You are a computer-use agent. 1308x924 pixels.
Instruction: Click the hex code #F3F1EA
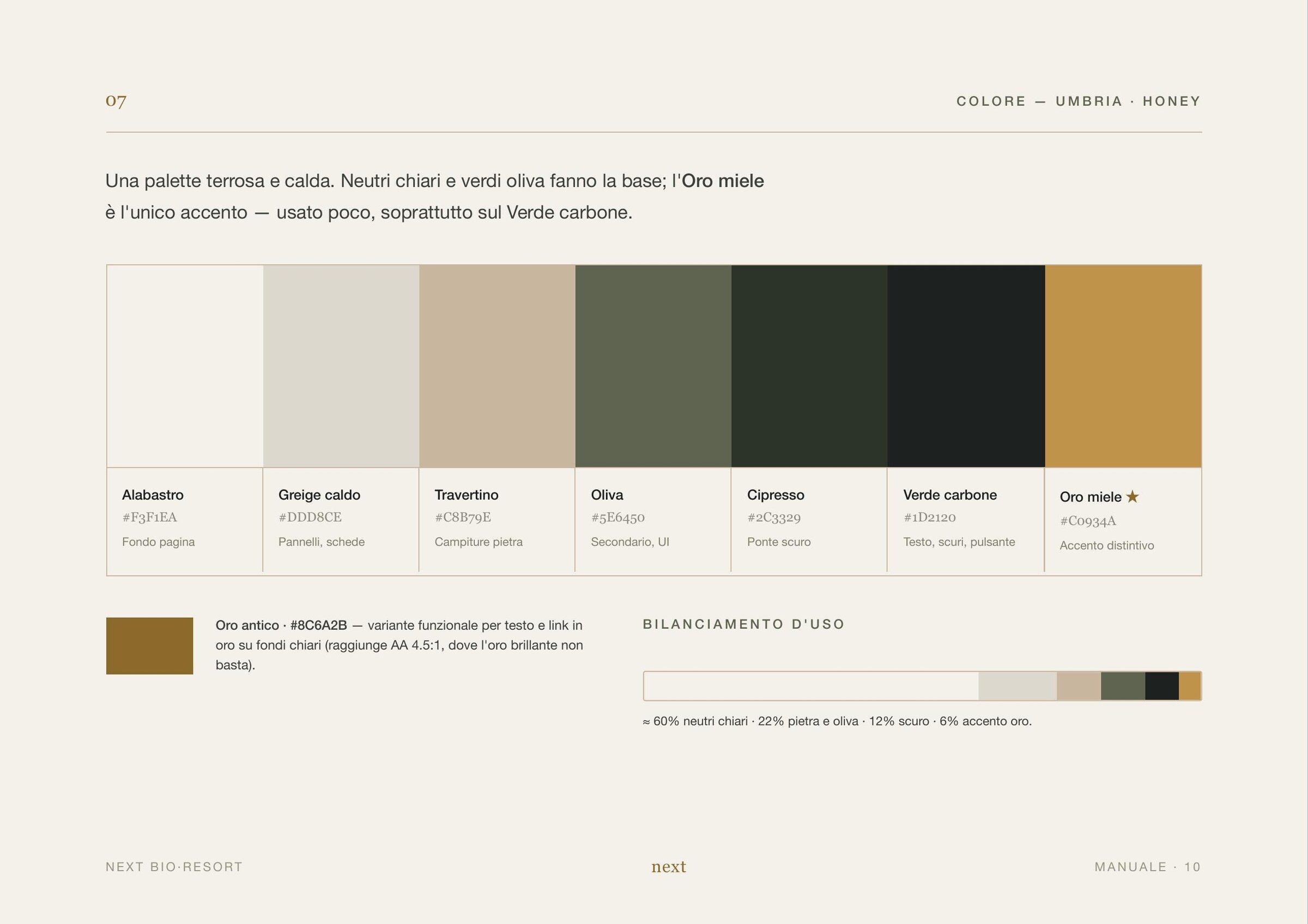[149, 517]
